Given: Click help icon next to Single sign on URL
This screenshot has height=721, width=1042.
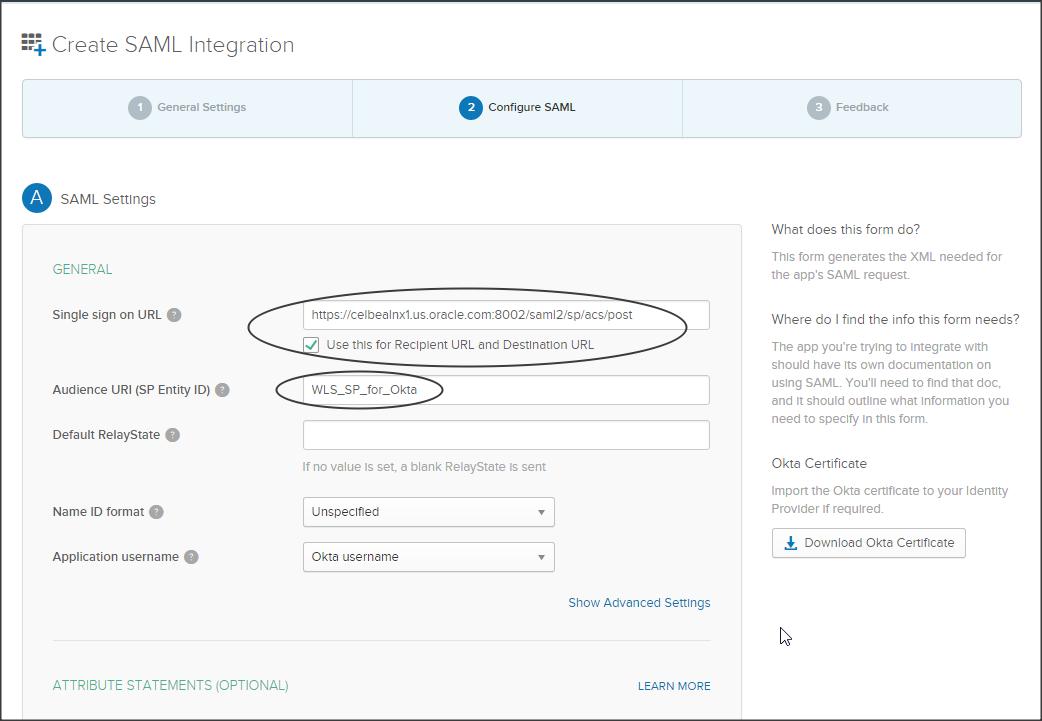Looking at the screenshot, I should tap(174, 315).
